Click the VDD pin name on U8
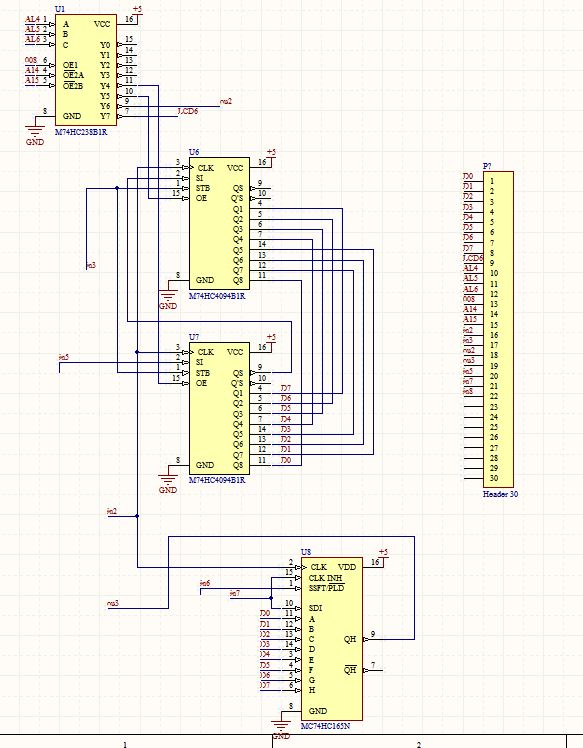Image resolution: width=583 pixels, height=748 pixels. (x=347, y=567)
